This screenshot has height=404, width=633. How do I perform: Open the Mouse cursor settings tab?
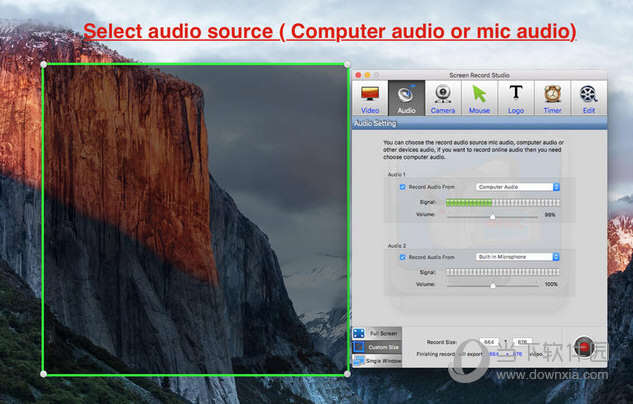[479, 98]
